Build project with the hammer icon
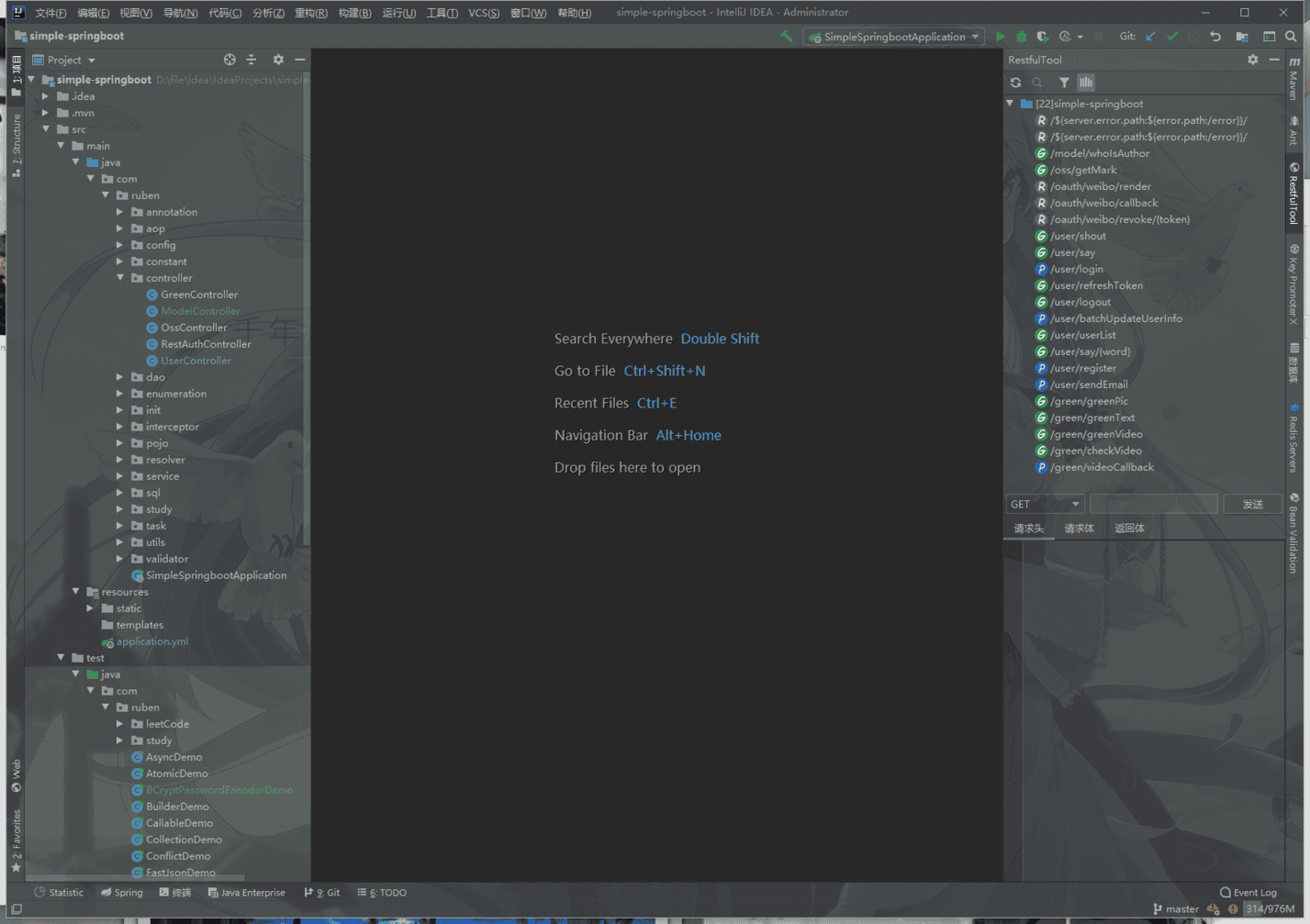The image size is (1310, 924). pyautogui.click(x=787, y=37)
